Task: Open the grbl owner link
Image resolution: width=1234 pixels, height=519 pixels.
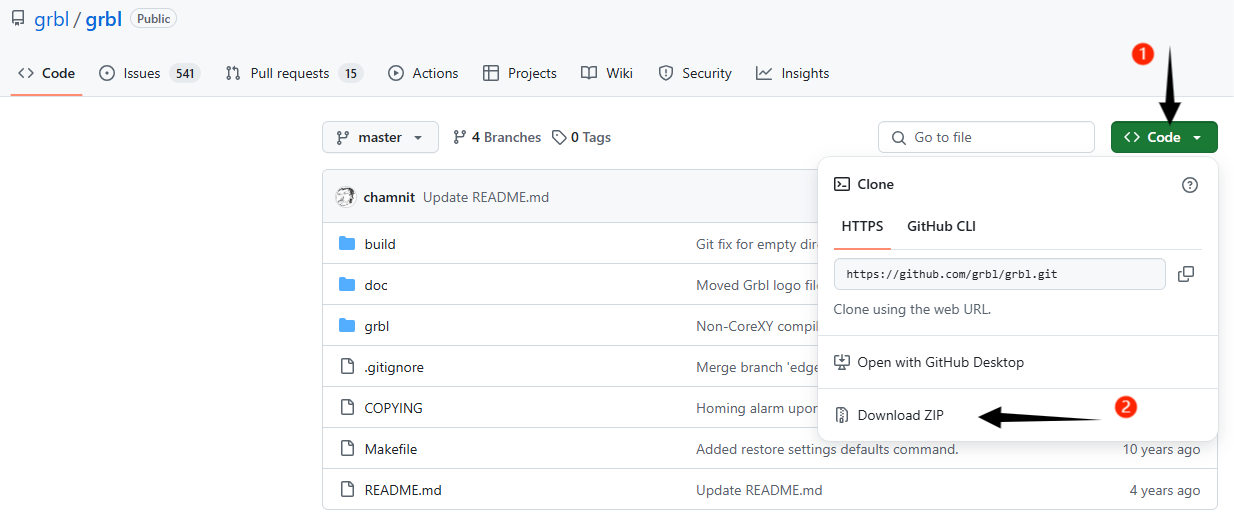Action: click(51, 20)
